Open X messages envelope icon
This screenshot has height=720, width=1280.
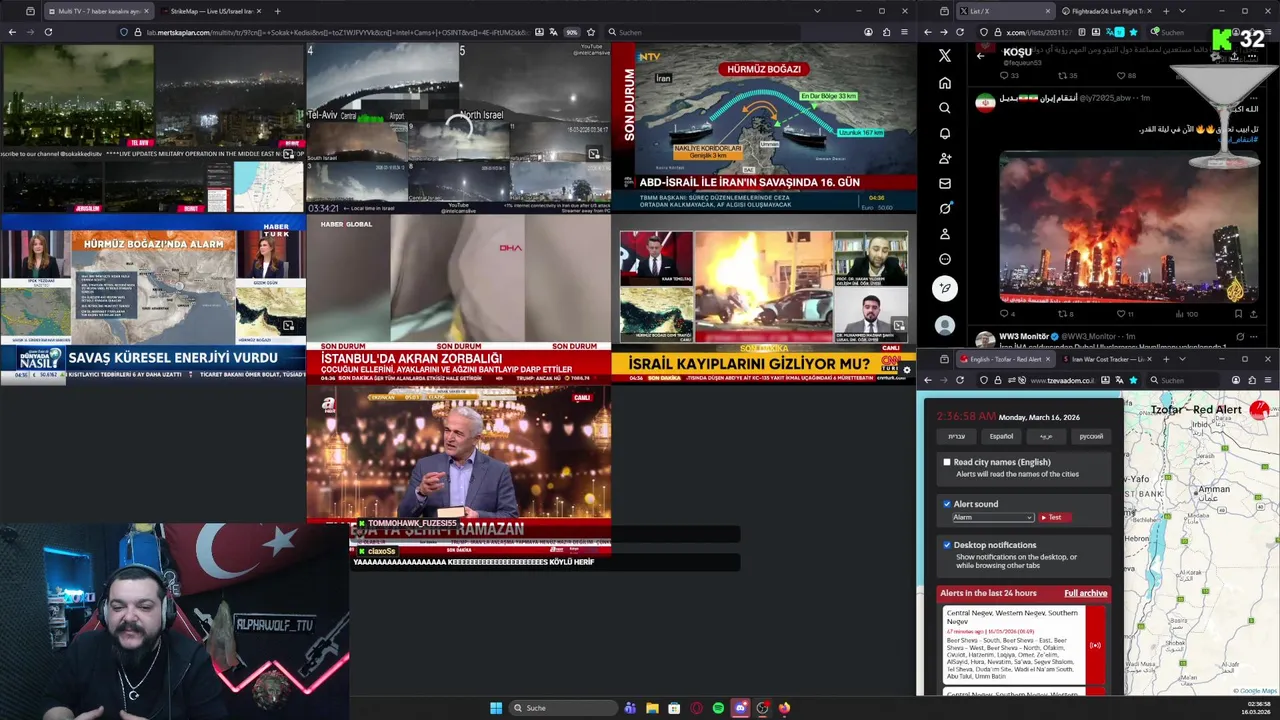945,183
